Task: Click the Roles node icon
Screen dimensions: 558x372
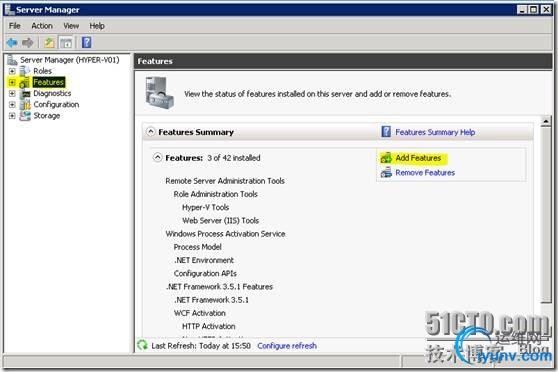Action: click(25, 71)
